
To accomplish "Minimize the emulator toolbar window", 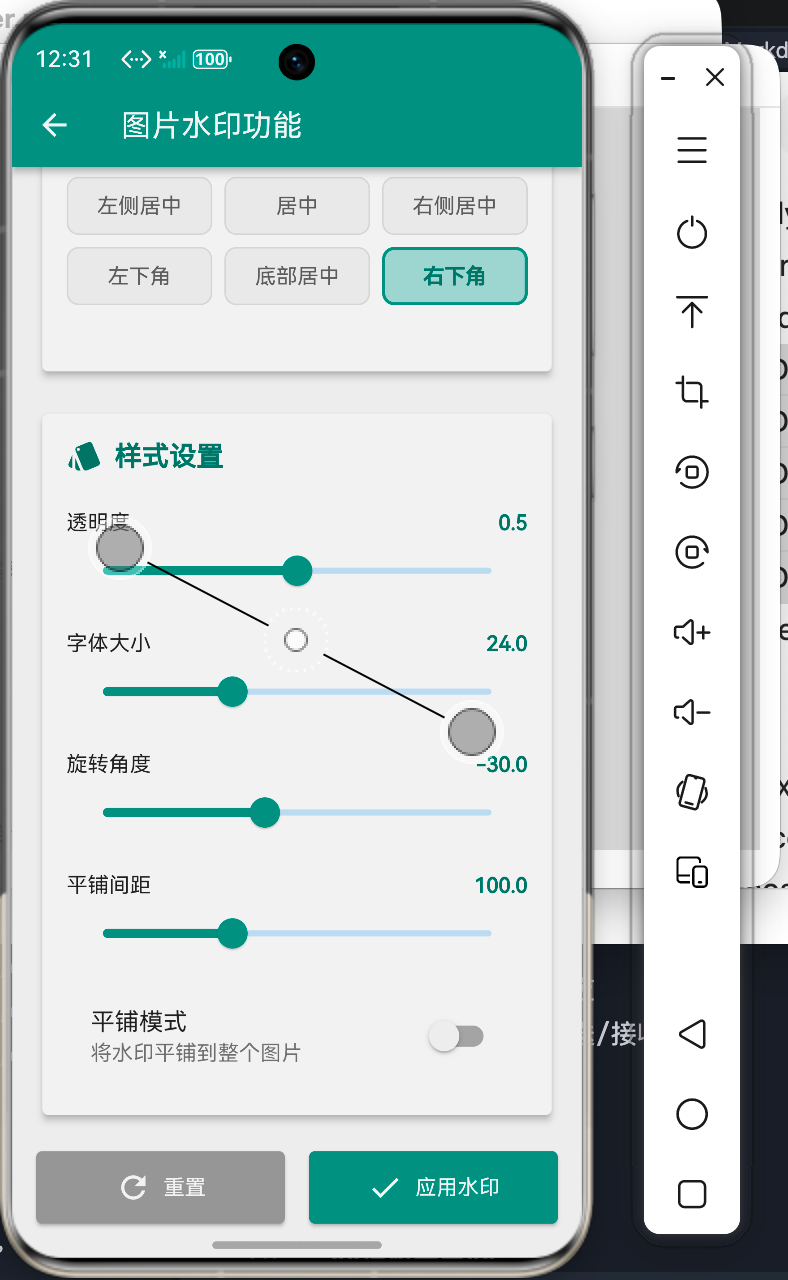I will [x=669, y=78].
